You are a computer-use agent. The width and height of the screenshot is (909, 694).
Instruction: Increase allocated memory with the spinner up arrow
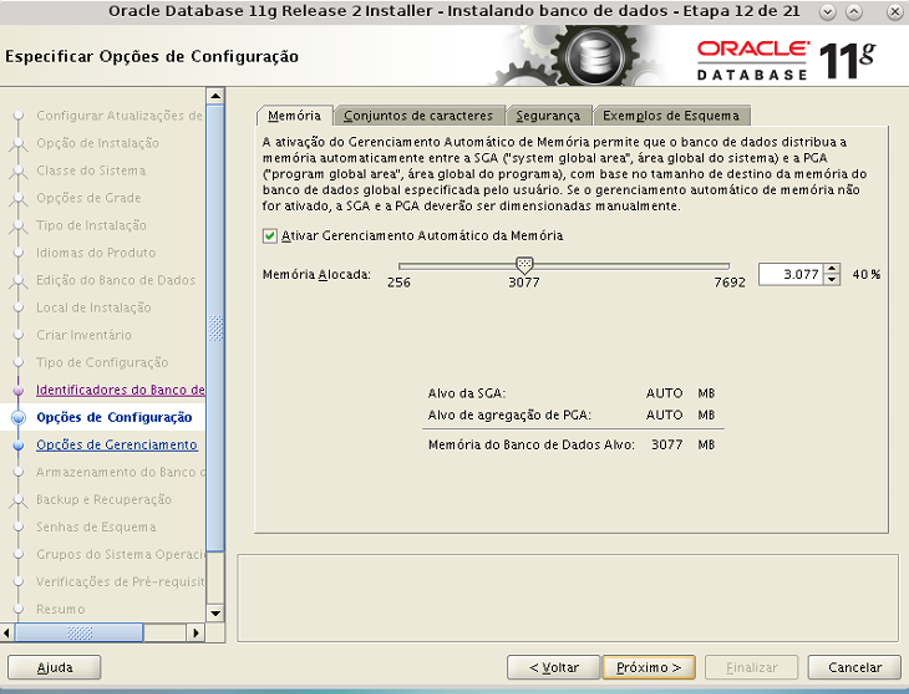pos(832,269)
